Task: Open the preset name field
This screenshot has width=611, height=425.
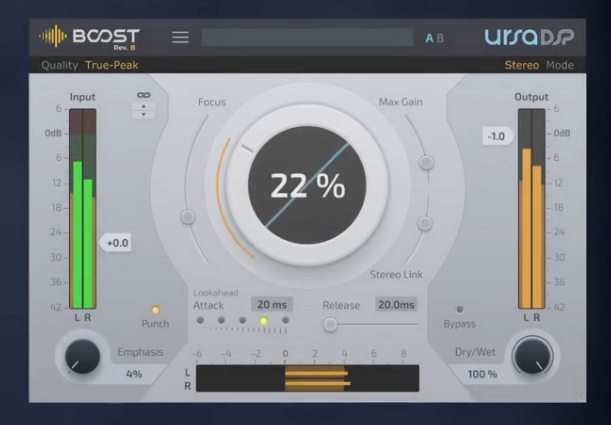Action: point(307,37)
